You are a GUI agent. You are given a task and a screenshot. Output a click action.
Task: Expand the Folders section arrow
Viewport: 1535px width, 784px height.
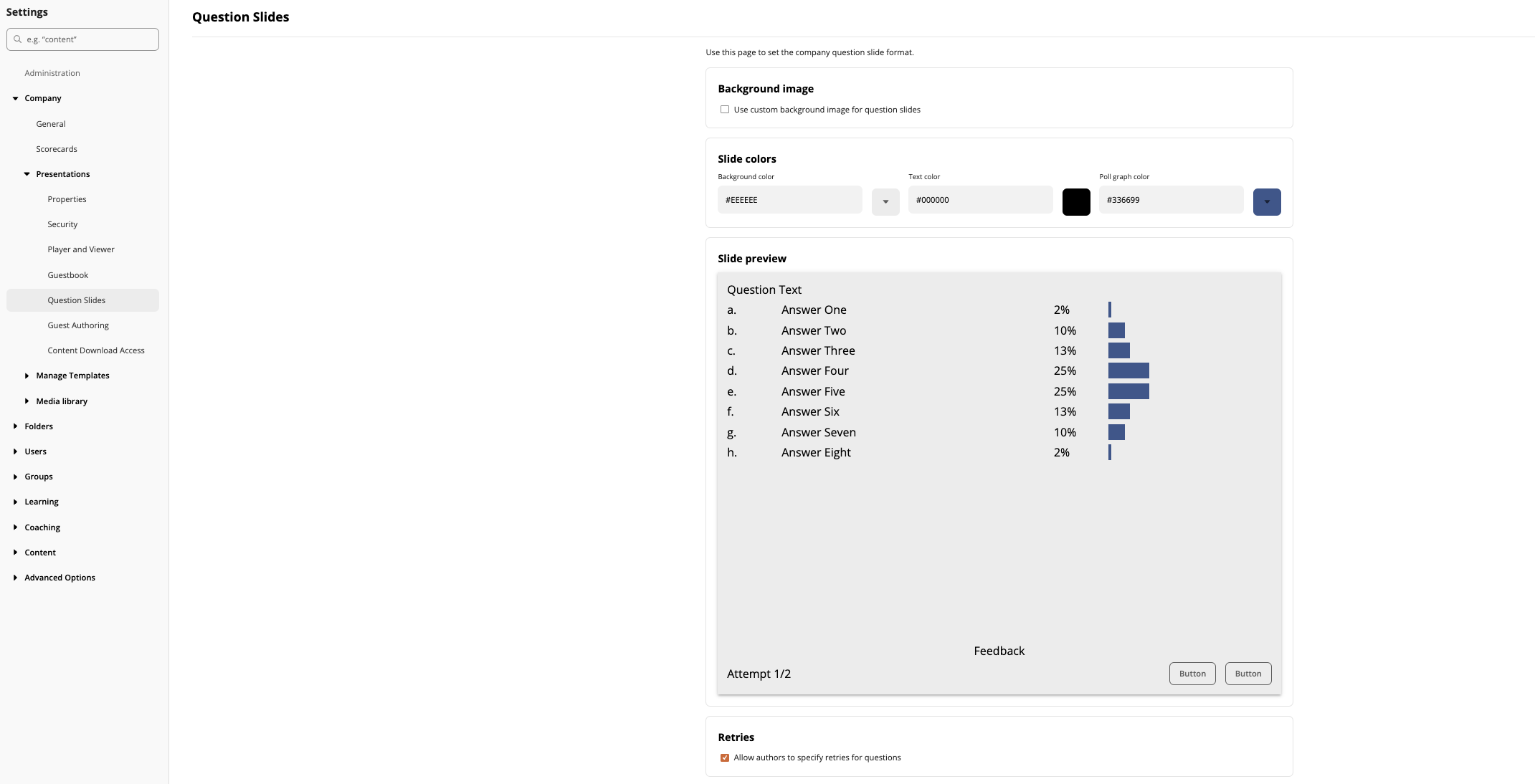pos(15,426)
